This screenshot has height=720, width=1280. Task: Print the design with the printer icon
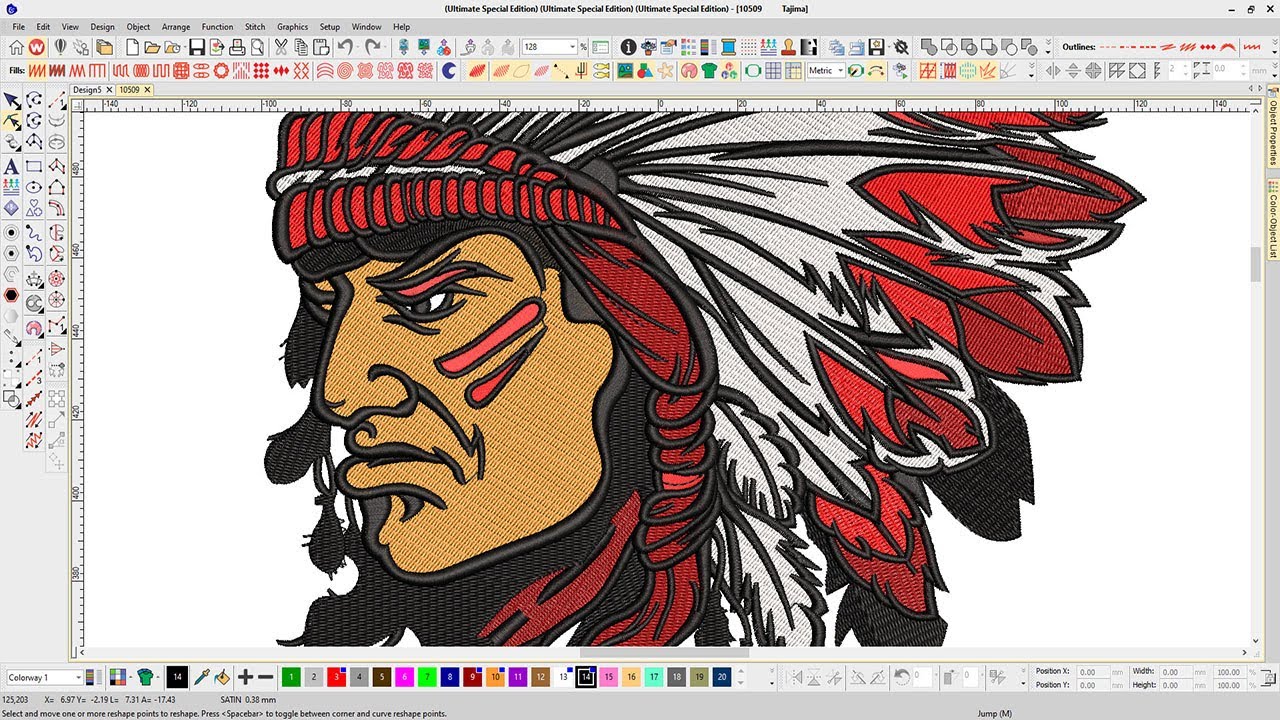(237, 47)
